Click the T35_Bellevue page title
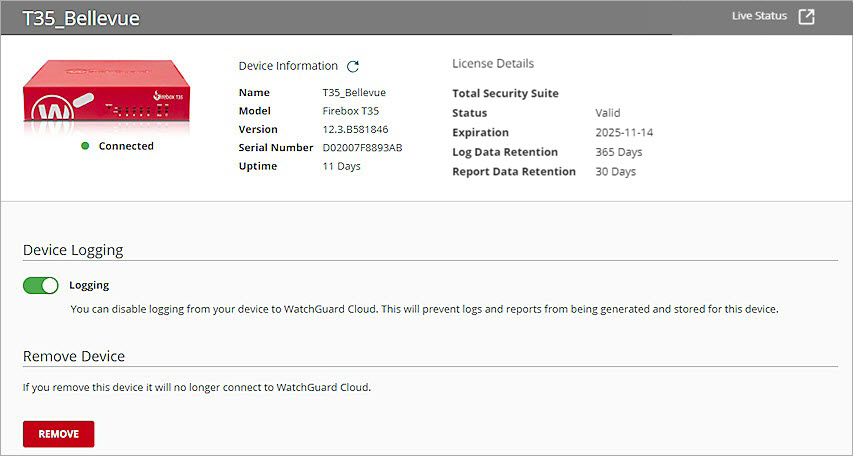853x456 pixels. click(x=81, y=19)
